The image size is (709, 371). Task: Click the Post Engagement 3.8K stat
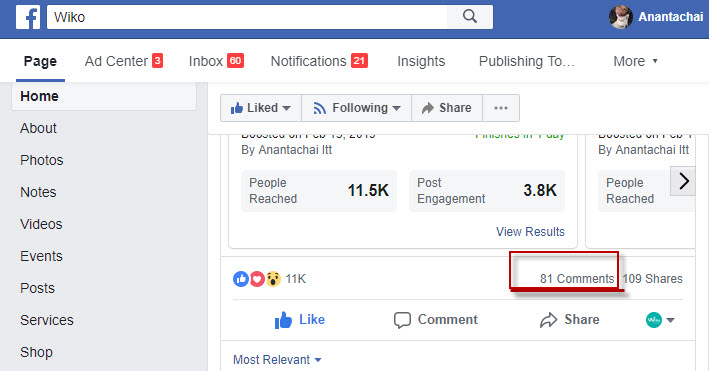coord(487,191)
